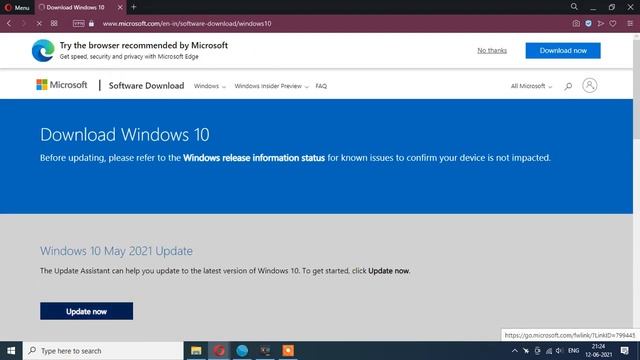Take a snapshot with the camera icon
This screenshot has height=360, width=640.
tap(576, 24)
